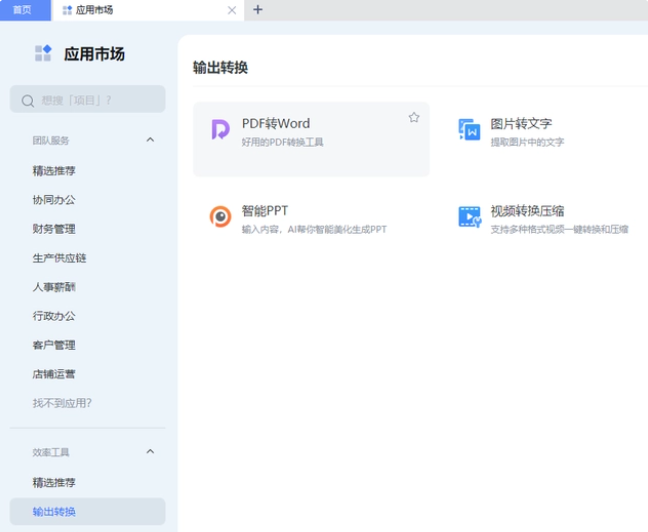
Task: Switch to the 首页 tab
Action: point(23,10)
